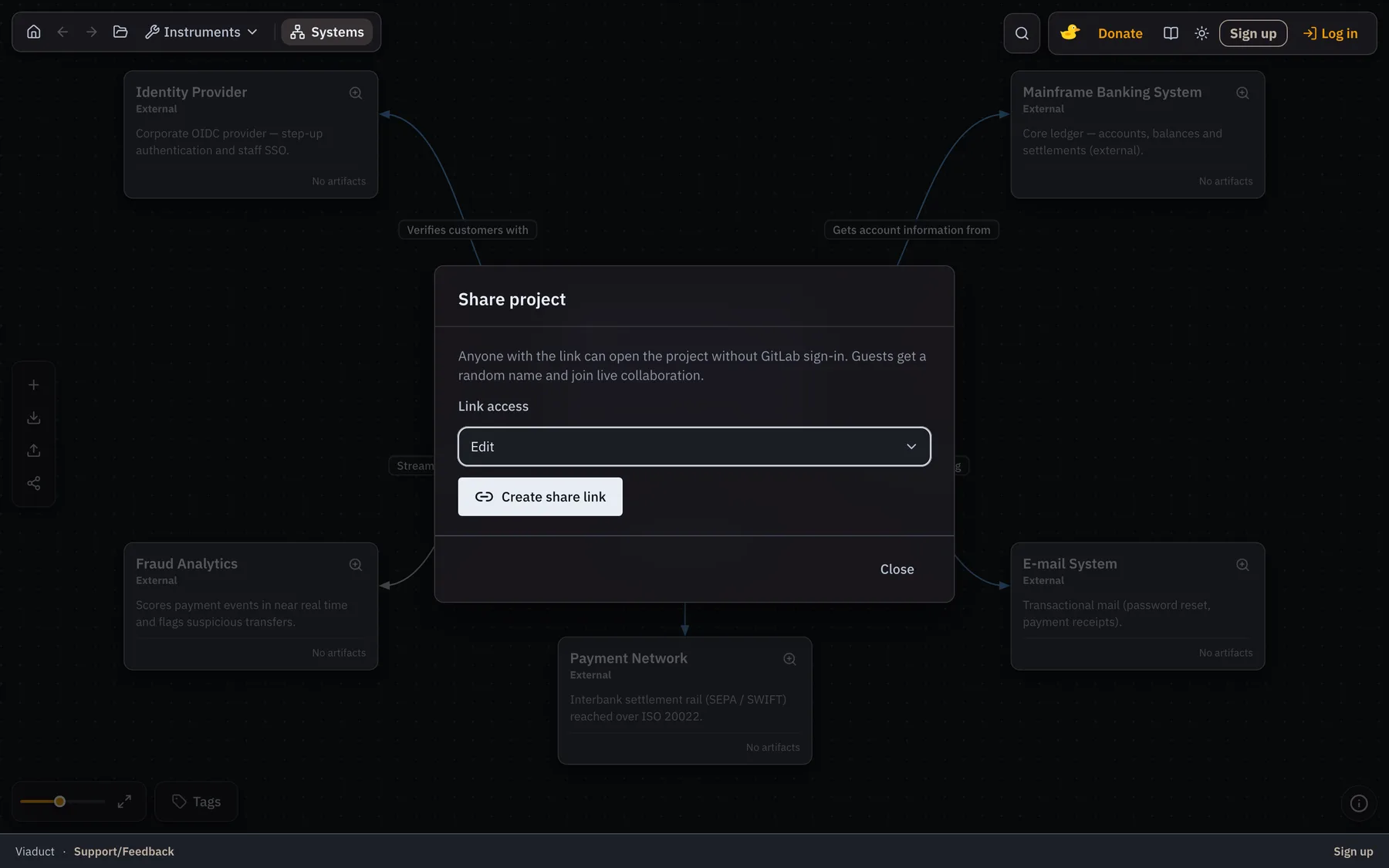Follow the Donate link
1389x868 pixels.
click(x=1120, y=33)
